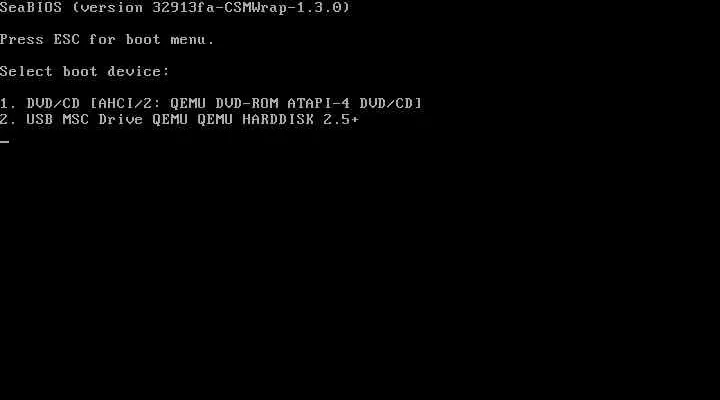Click the 'ESC' word in the prompt
Image resolution: width=720 pixels, height=400 pixels.
(67, 39)
